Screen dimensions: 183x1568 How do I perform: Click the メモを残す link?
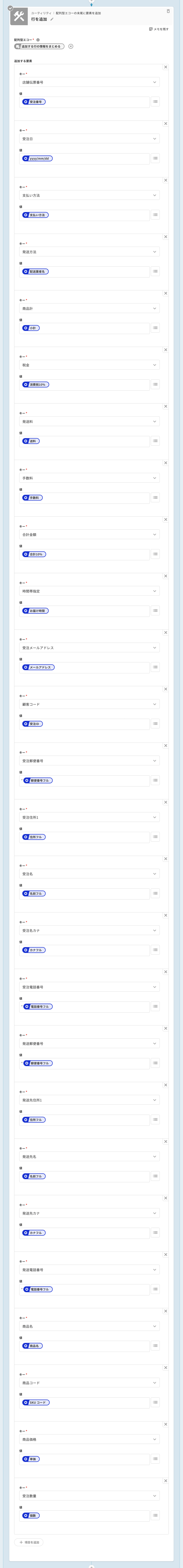click(x=159, y=29)
